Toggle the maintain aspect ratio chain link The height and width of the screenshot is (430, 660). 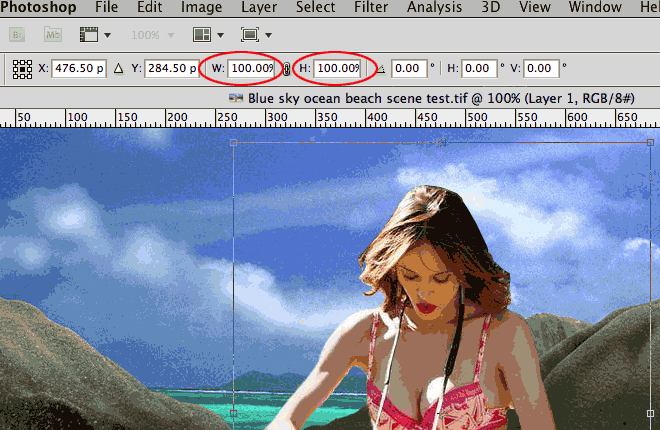coord(287,69)
